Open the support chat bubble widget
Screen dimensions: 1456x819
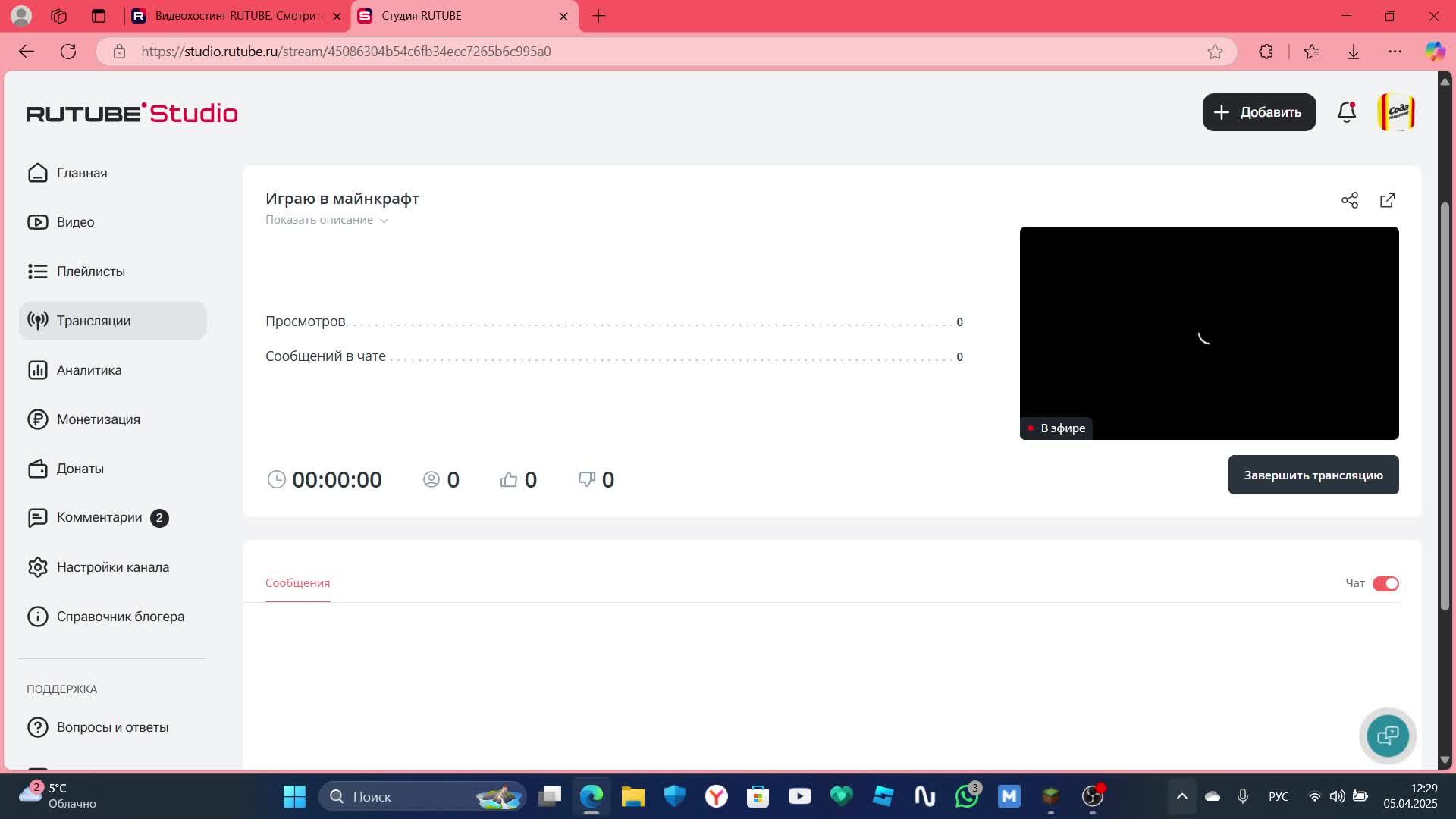point(1387,735)
